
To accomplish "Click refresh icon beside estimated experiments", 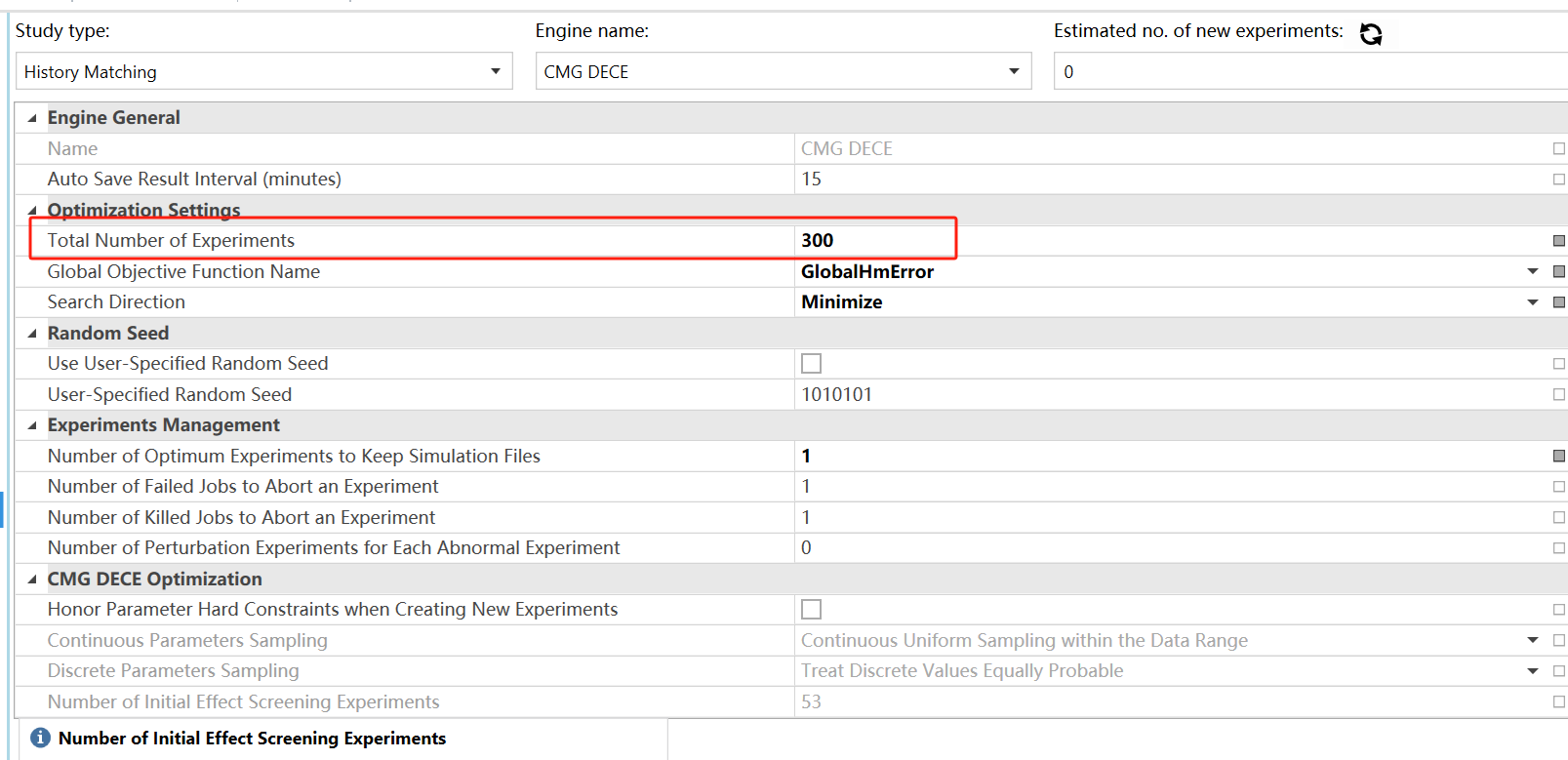I will pos(1370,34).
